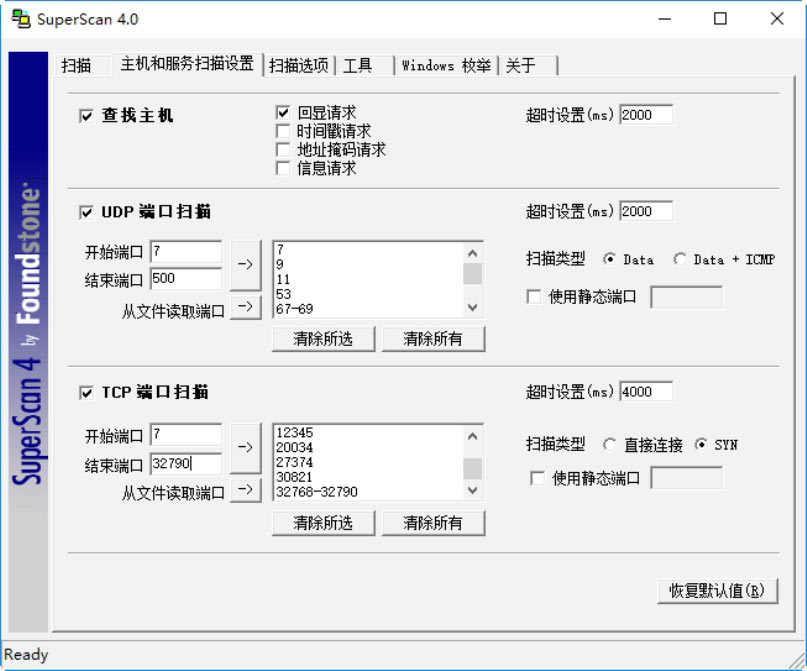The width and height of the screenshot is (807, 671).
Task: Select port 9 in the UDP list
Action: point(369,264)
